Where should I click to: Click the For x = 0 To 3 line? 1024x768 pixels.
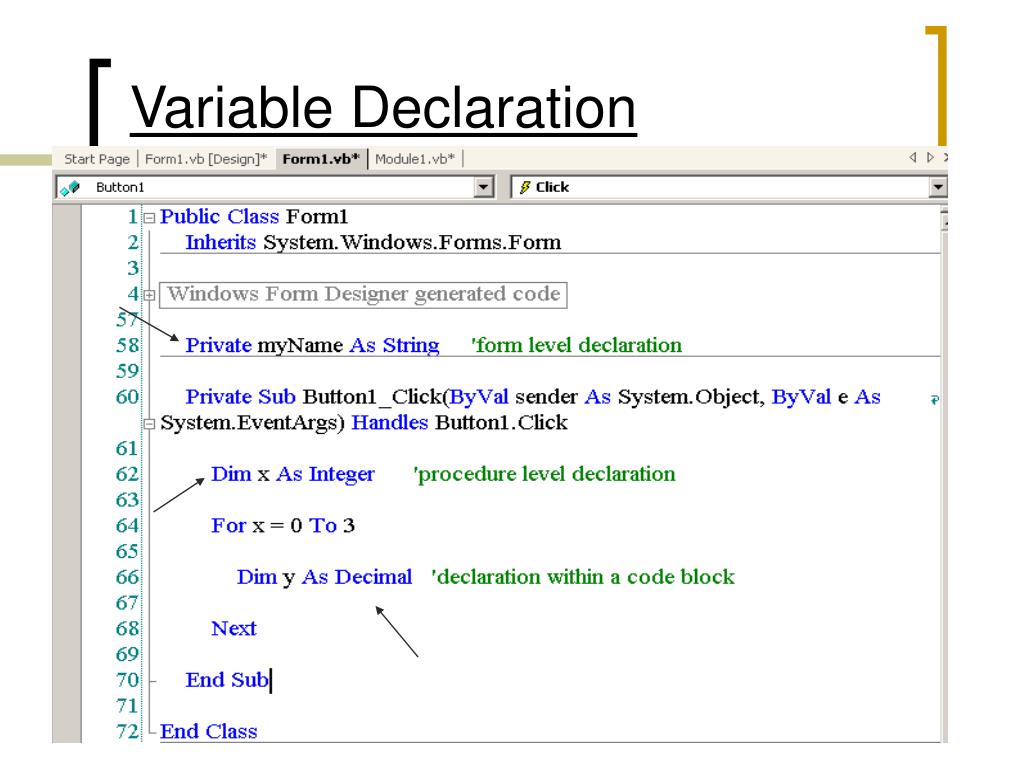point(283,525)
